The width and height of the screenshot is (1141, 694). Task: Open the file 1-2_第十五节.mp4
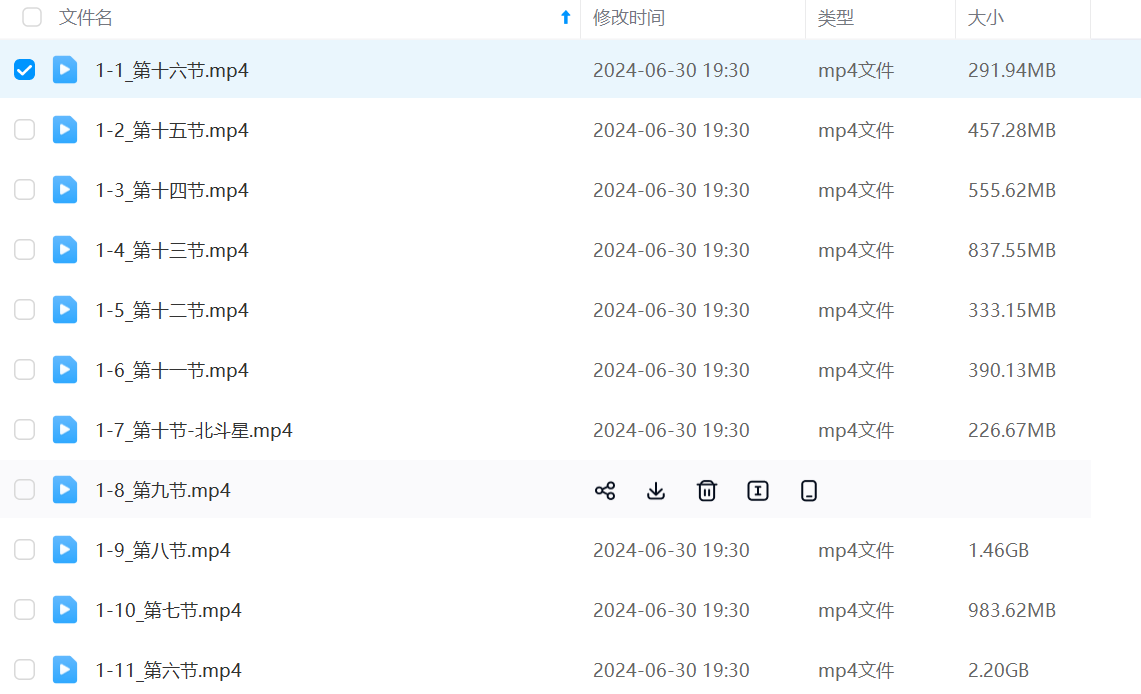coord(172,130)
